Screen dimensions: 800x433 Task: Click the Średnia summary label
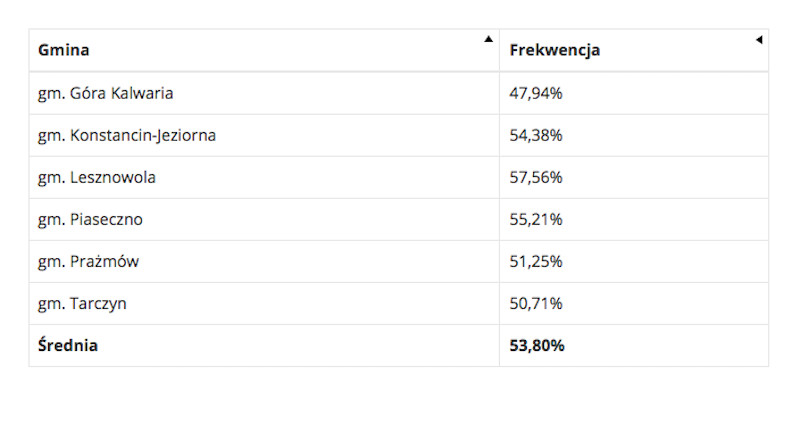pos(68,345)
